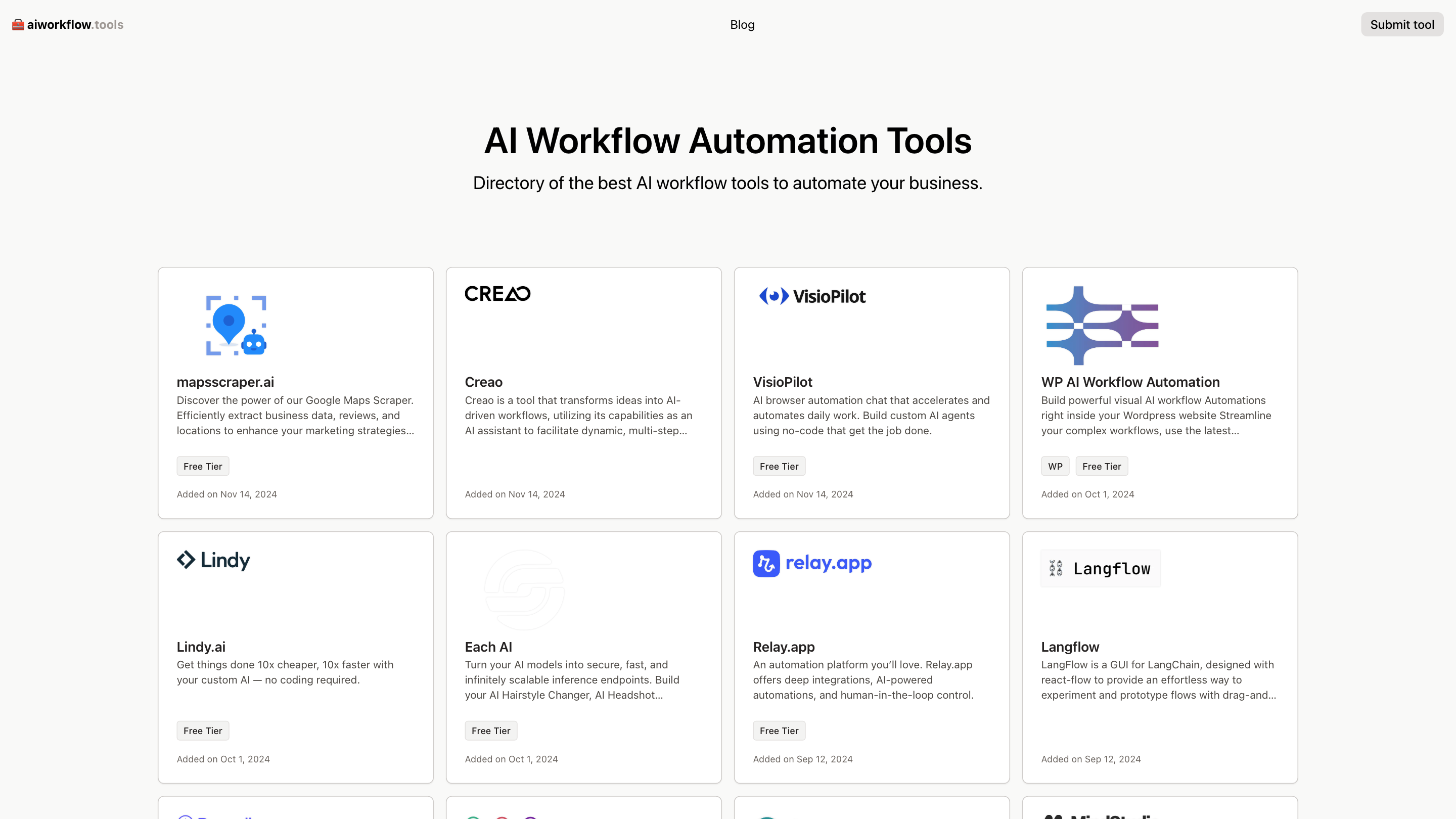Open the Relay.app tool page
Viewport: 1456px width, 819px height.
[x=784, y=647]
